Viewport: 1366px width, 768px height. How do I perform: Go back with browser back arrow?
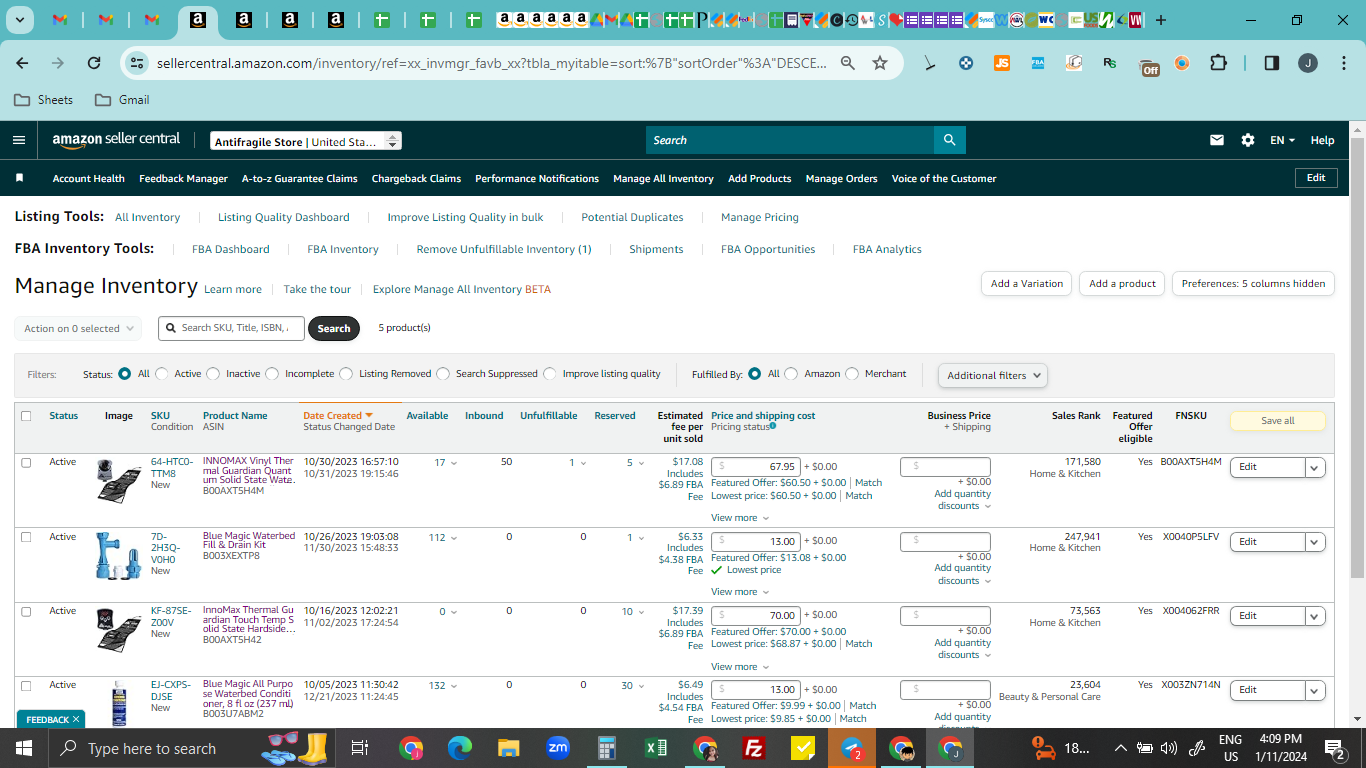point(22,63)
